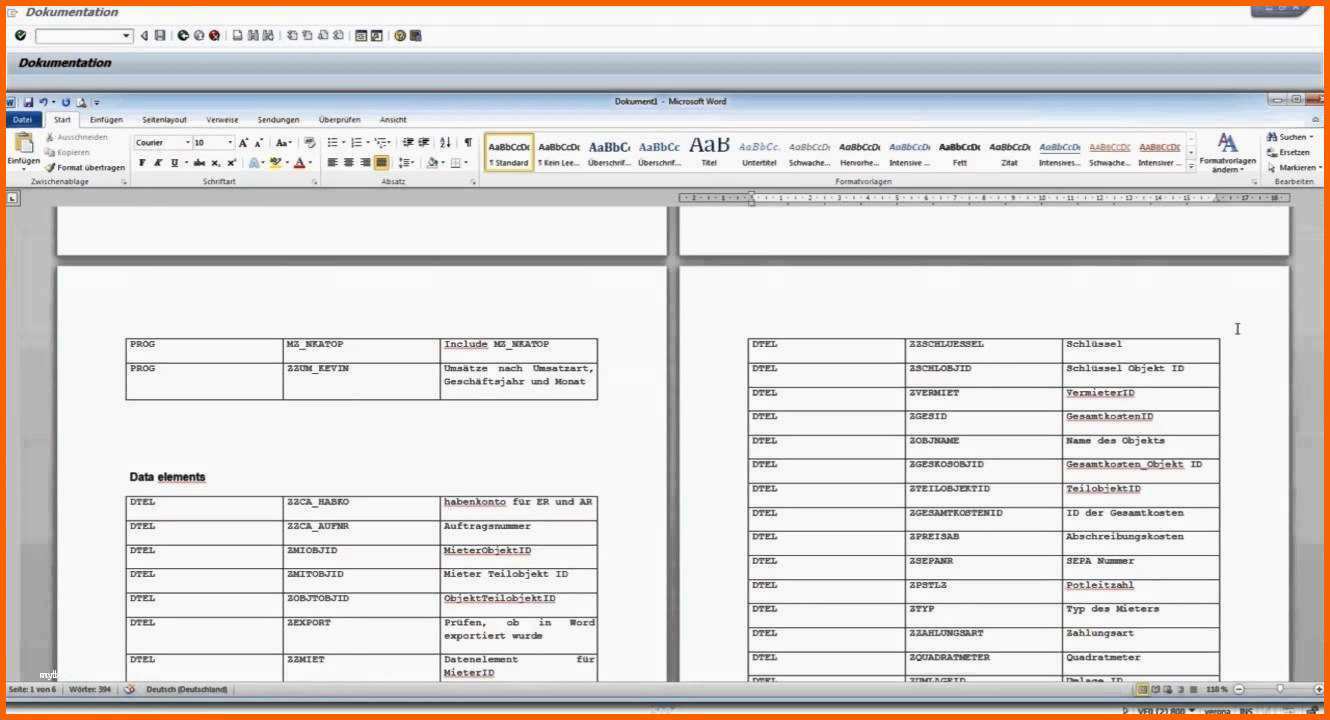Toggle paragraph marks display
1330x720 pixels.
coord(467,143)
